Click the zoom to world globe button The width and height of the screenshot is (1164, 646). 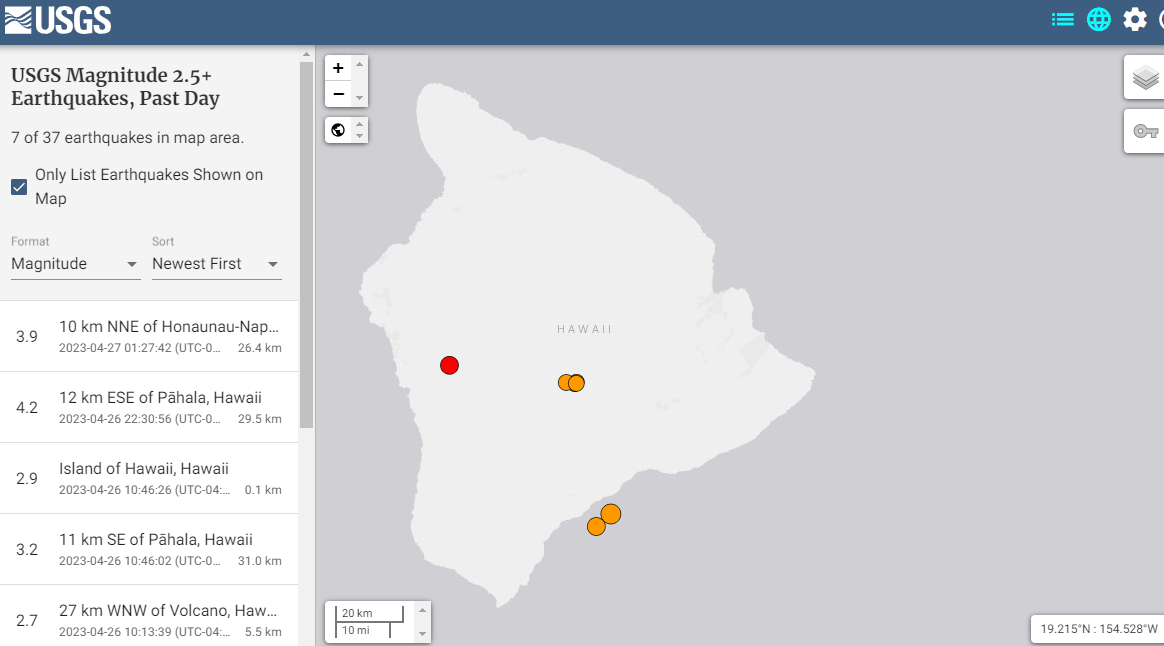coord(339,130)
